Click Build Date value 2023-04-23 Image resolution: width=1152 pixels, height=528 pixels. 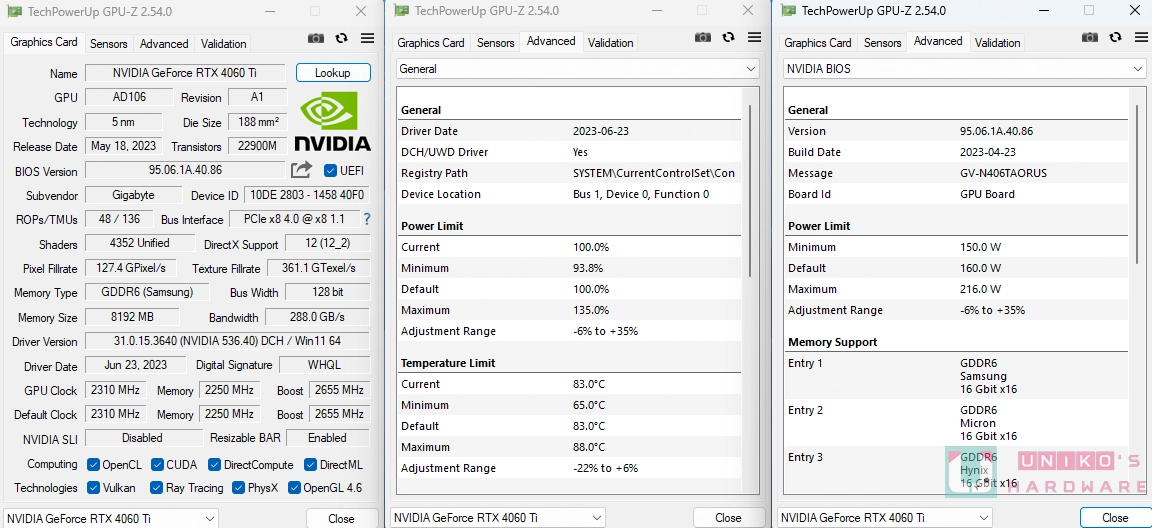click(987, 152)
